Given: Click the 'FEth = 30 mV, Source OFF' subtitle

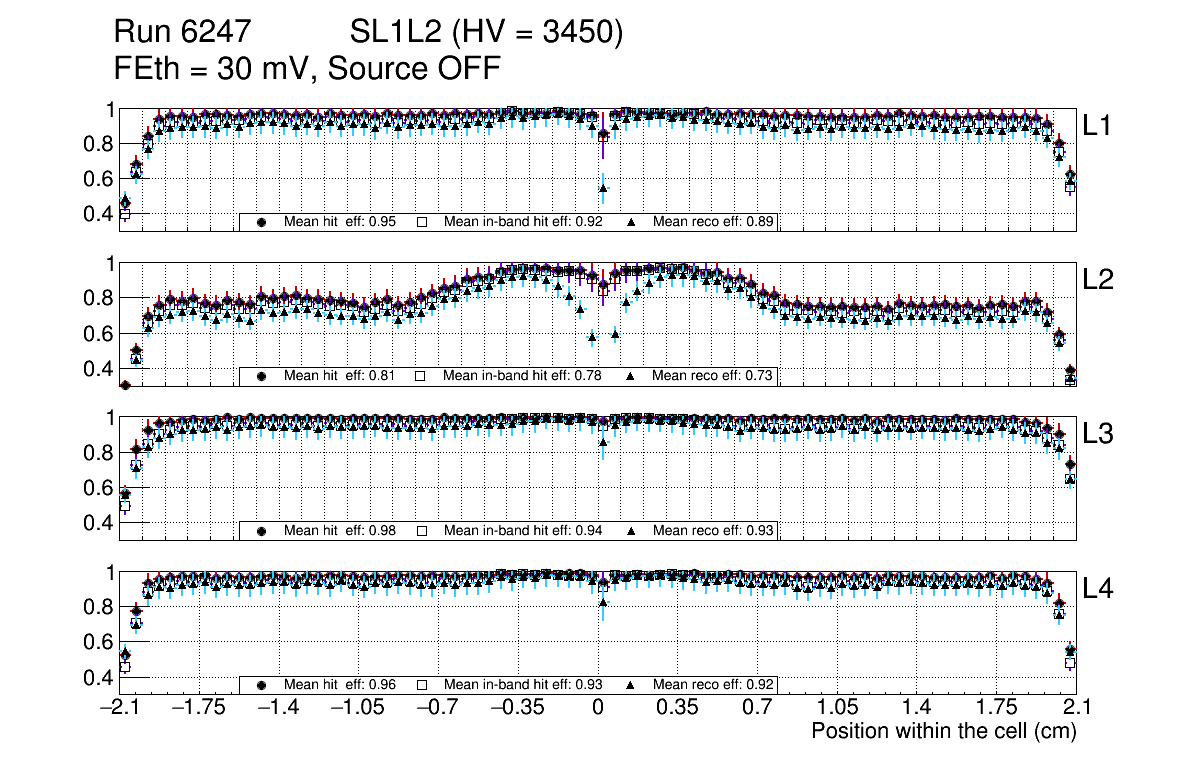Looking at the screenshot, I should (306, 70).
